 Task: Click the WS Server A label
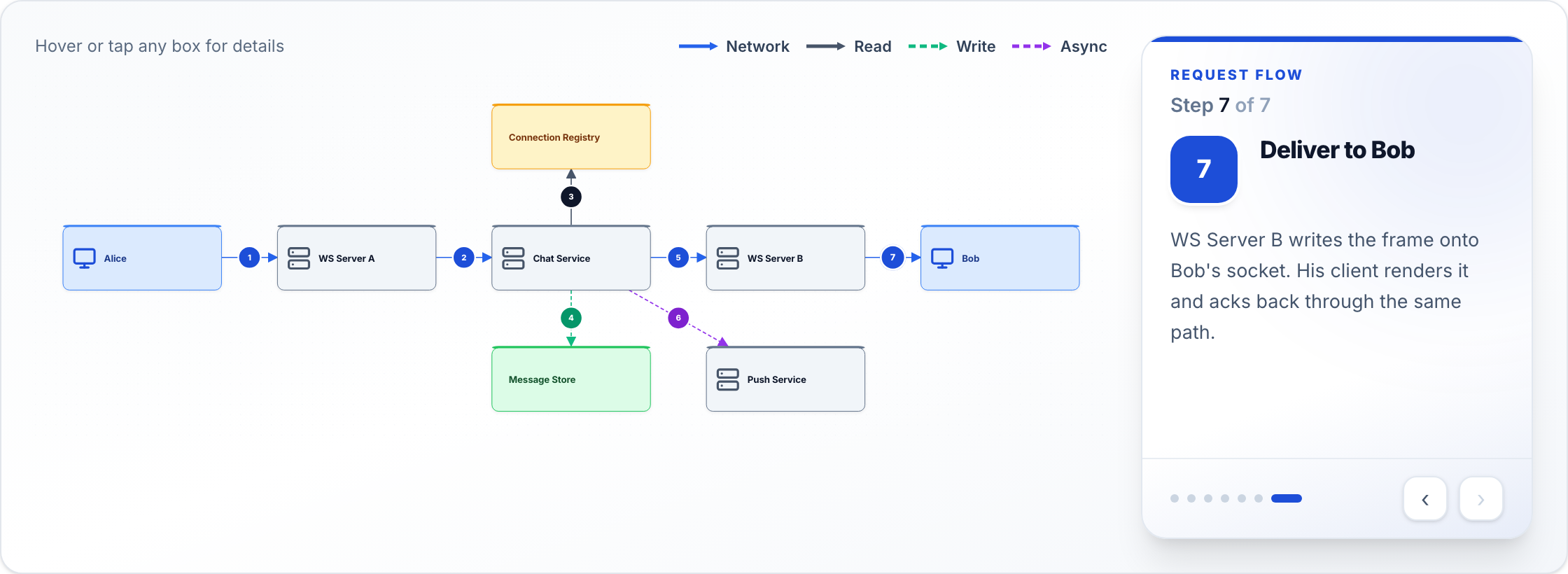(346, 258)
